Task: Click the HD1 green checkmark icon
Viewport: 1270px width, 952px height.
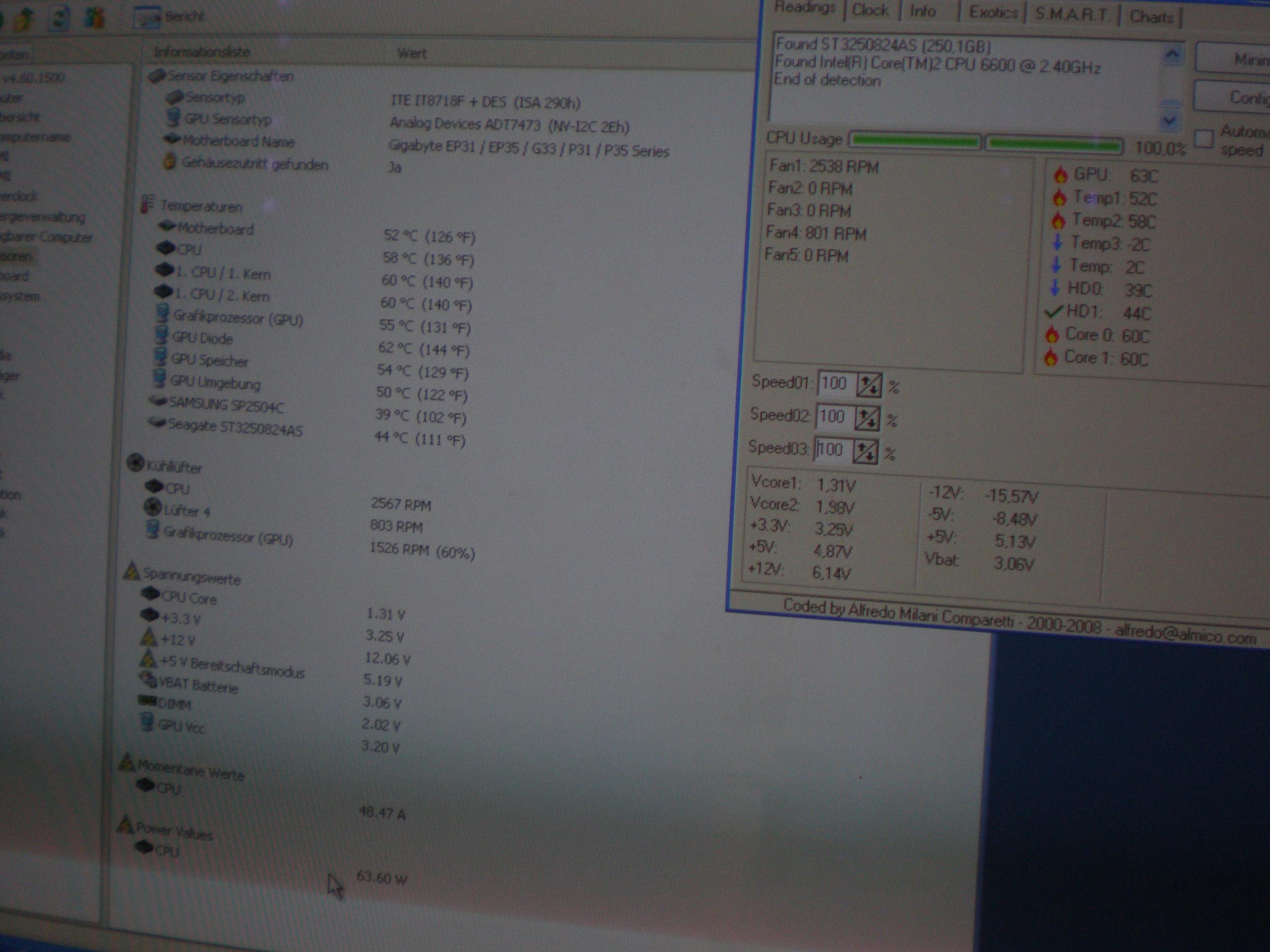Action: point(1054,312)
